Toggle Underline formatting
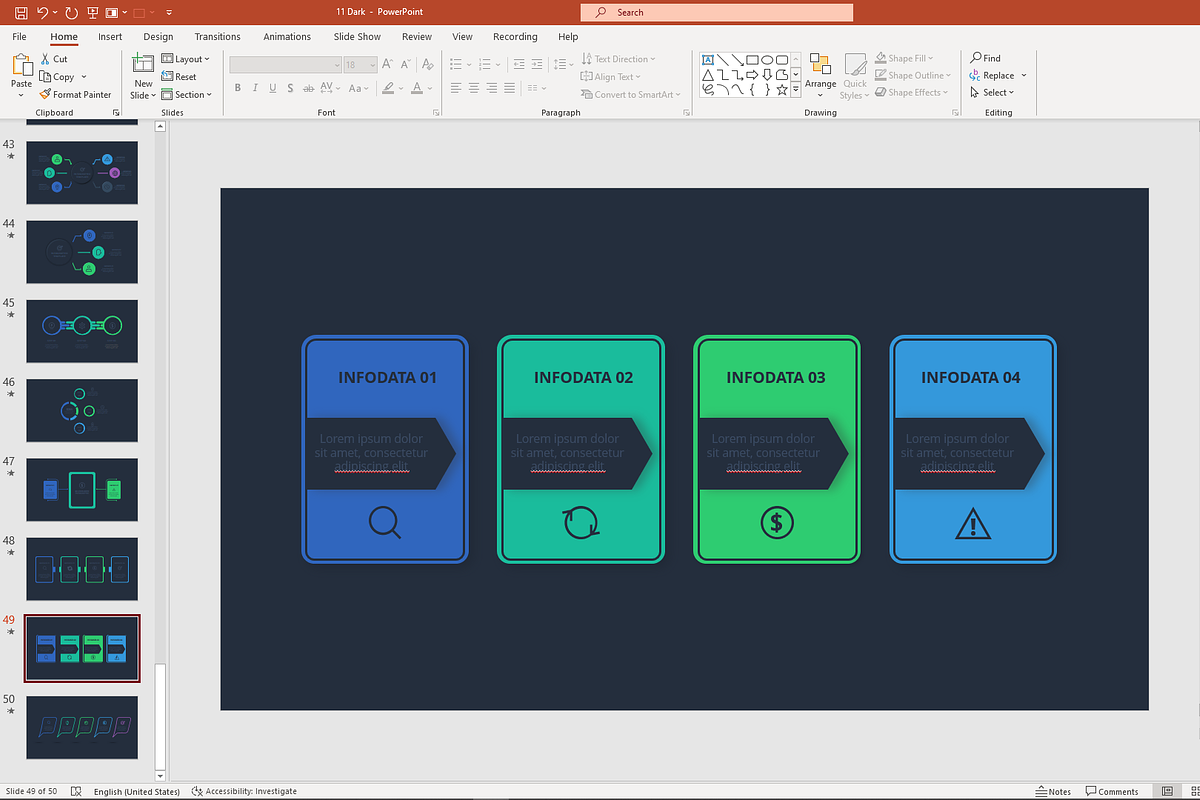The image size is (1200, 800). [272, 88]
